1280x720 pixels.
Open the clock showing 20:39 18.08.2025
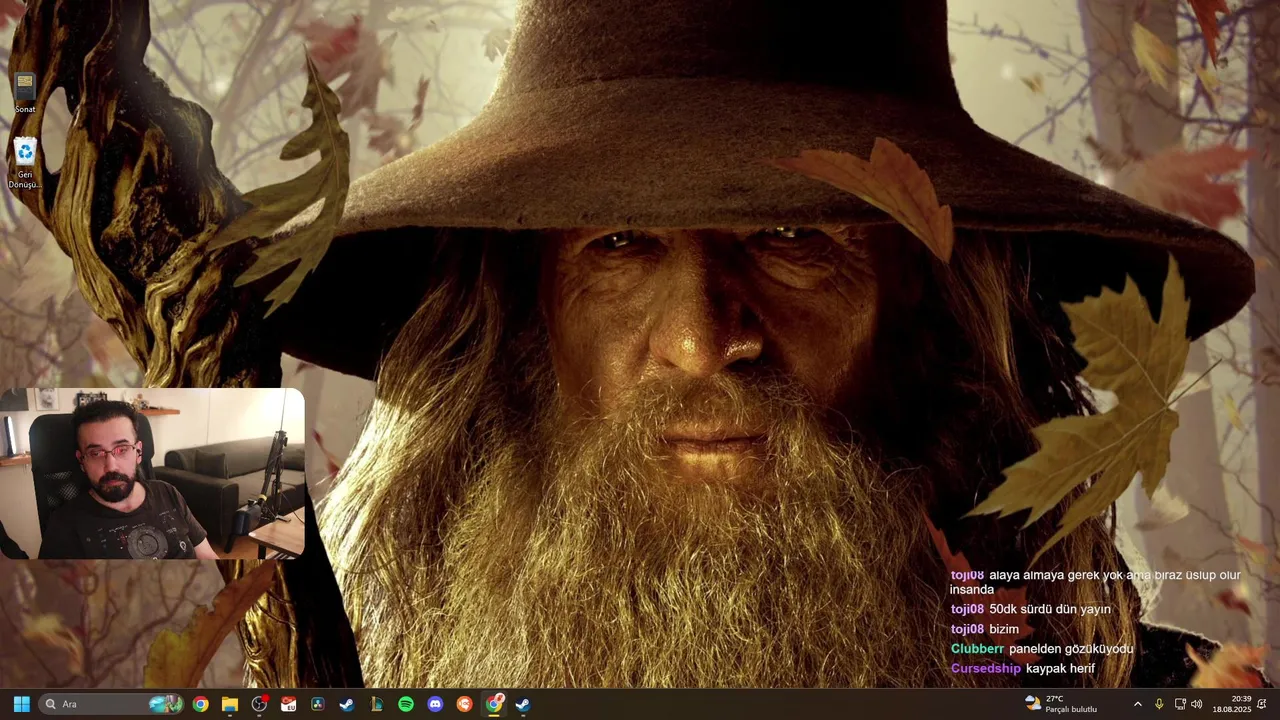point(1232,704)
